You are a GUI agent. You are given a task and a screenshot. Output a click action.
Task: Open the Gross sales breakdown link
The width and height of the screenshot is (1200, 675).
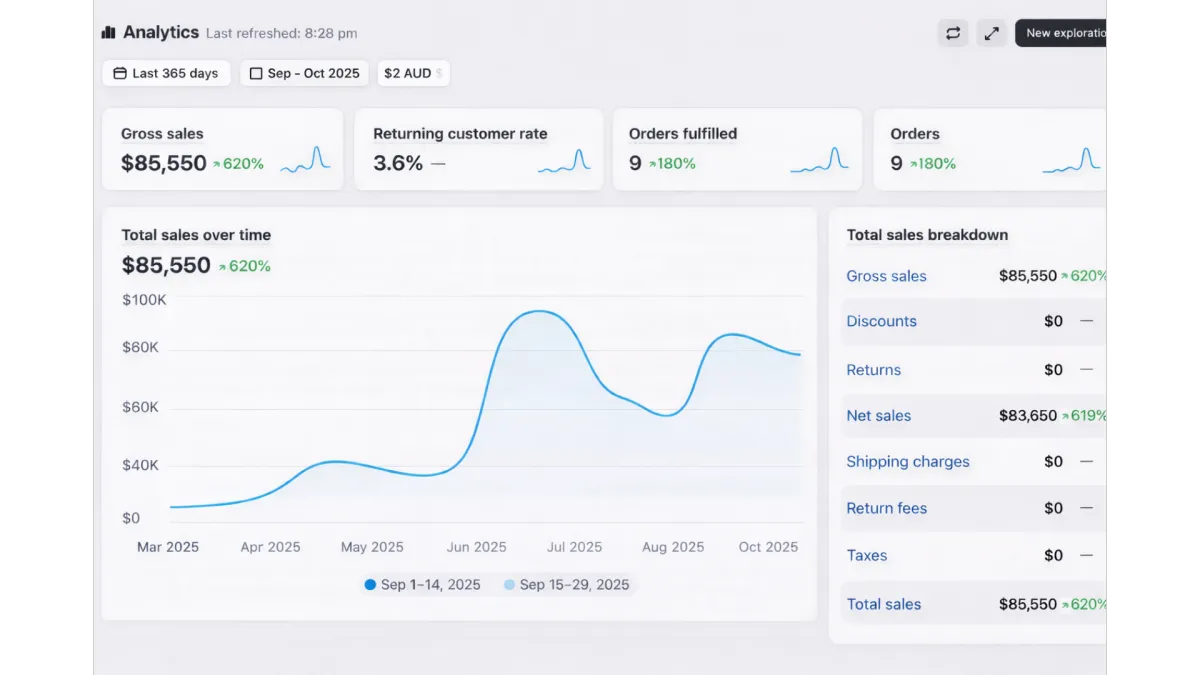886,276
